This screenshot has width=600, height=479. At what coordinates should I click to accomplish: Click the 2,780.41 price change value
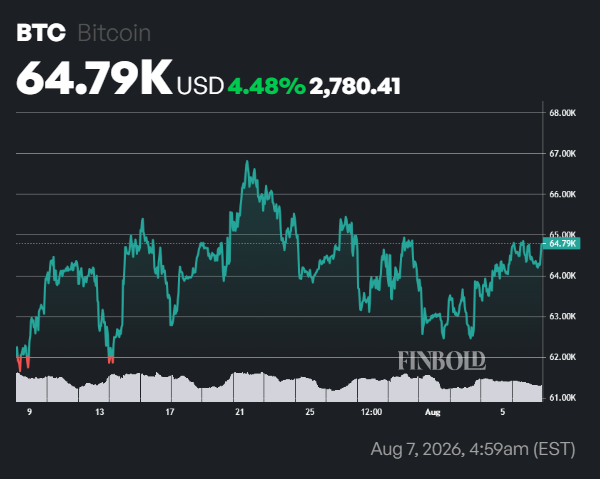coord(355,86)
